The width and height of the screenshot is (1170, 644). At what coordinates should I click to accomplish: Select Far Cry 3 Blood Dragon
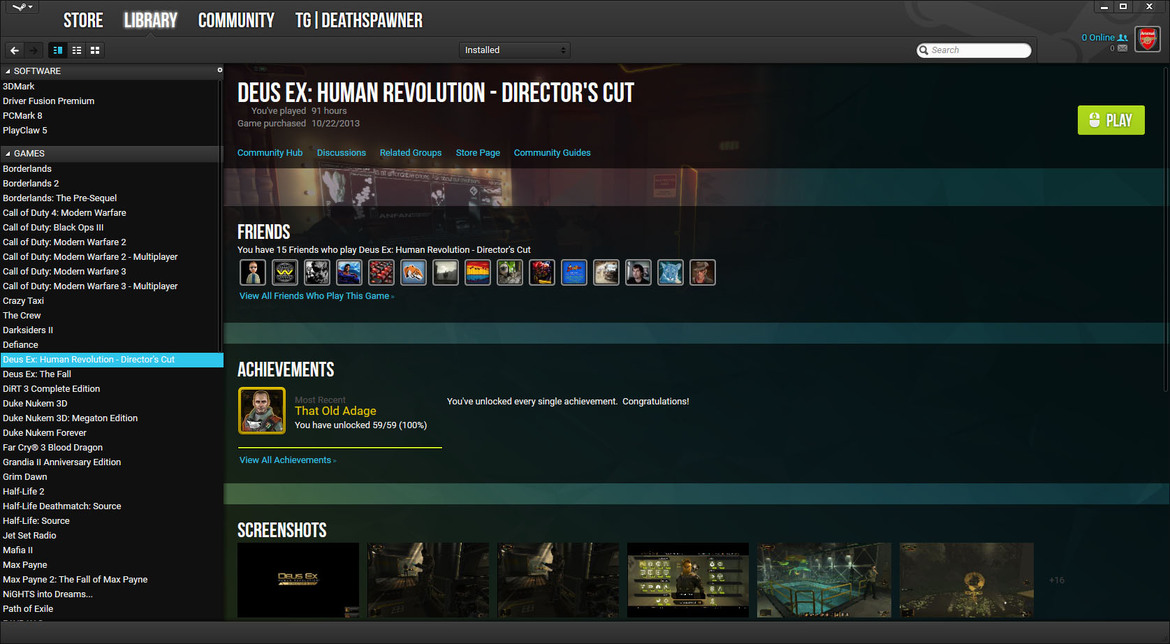pyautogui.click(x=111, y=448)
